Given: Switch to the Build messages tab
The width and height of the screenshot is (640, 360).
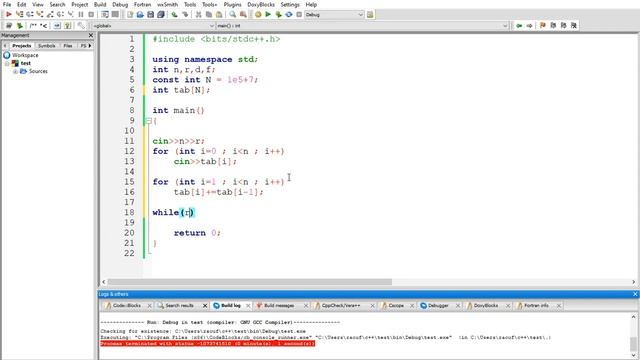Looking at the screenshot, I should coord(279,305).
